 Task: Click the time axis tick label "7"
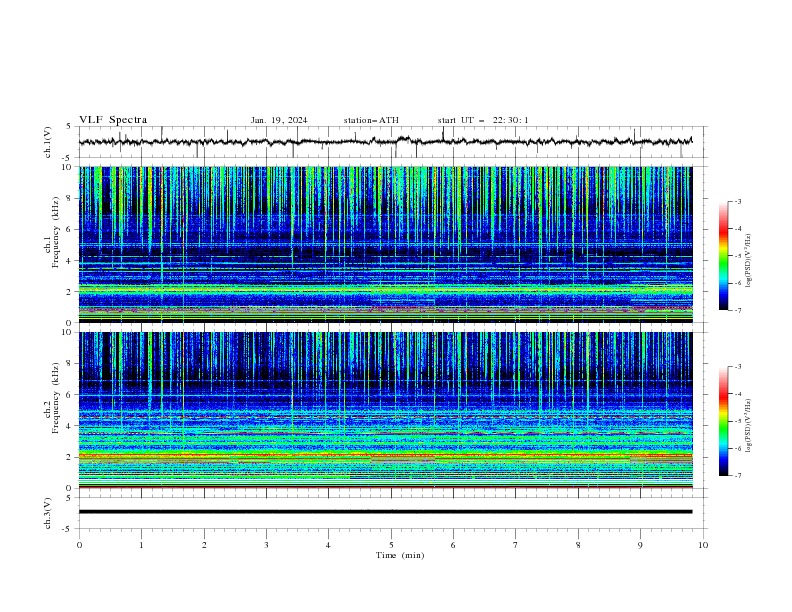point(516,545)
